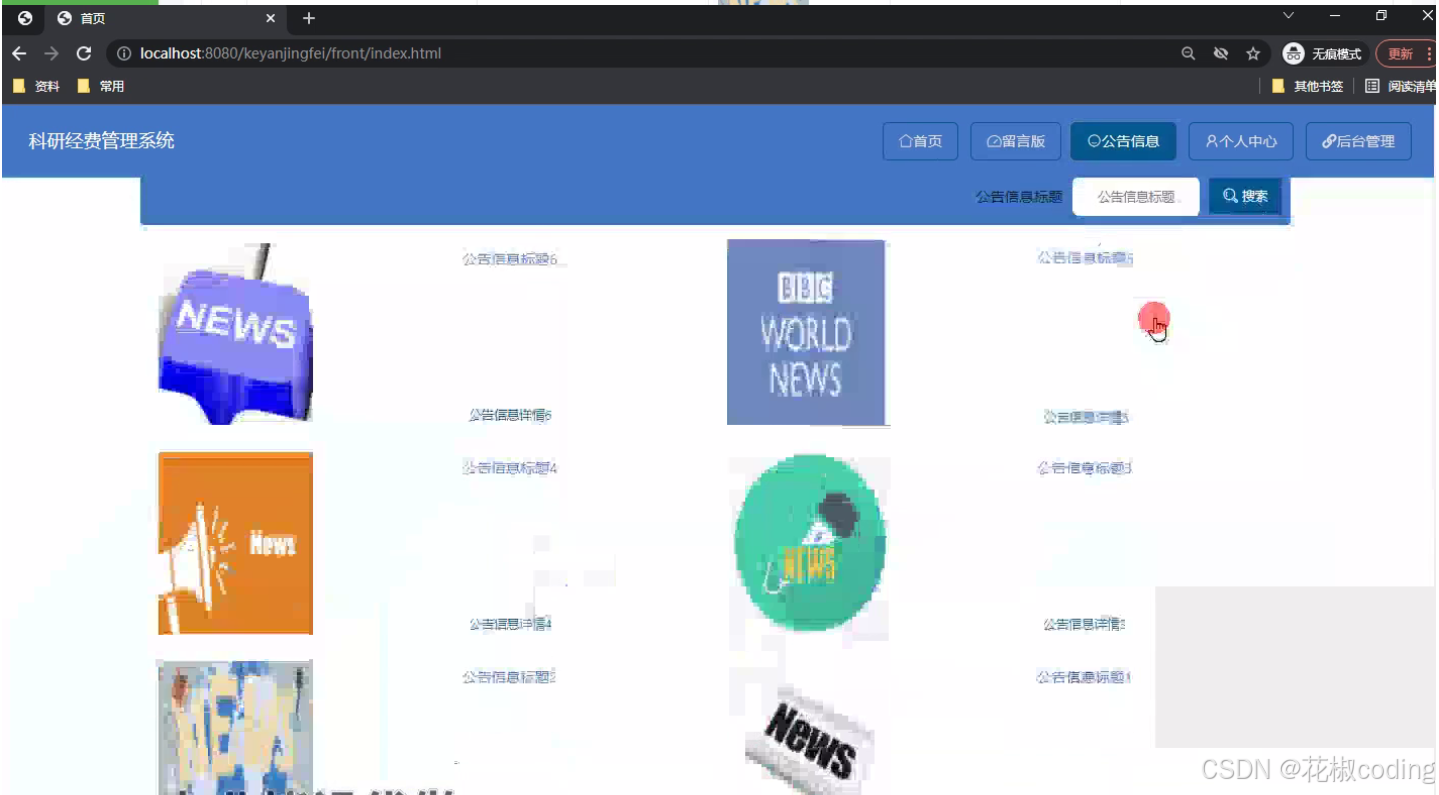Open the page zoom magnifier icon in address bar

tap(1188, 53)
